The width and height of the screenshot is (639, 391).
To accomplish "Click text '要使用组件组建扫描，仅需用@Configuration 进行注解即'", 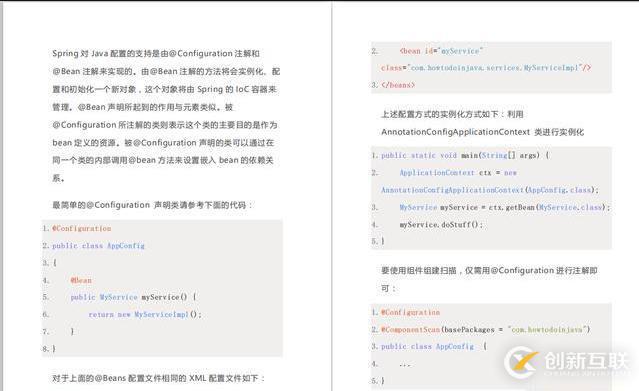I will (x=489, y=270).
